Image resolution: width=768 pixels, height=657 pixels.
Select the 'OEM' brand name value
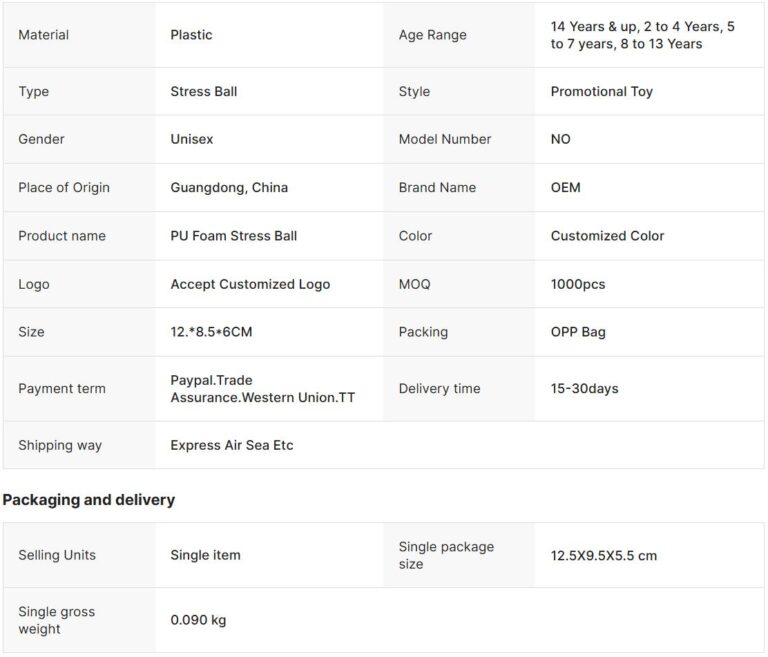[565, 188]
